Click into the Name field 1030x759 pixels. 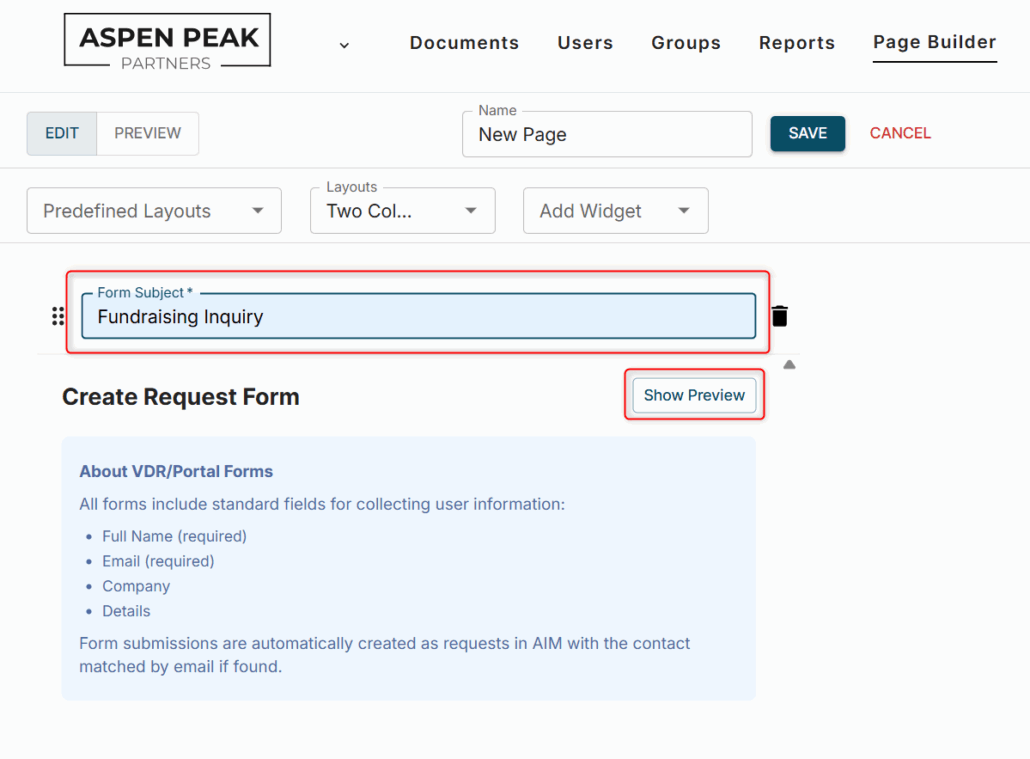click(x=606, y=135)
